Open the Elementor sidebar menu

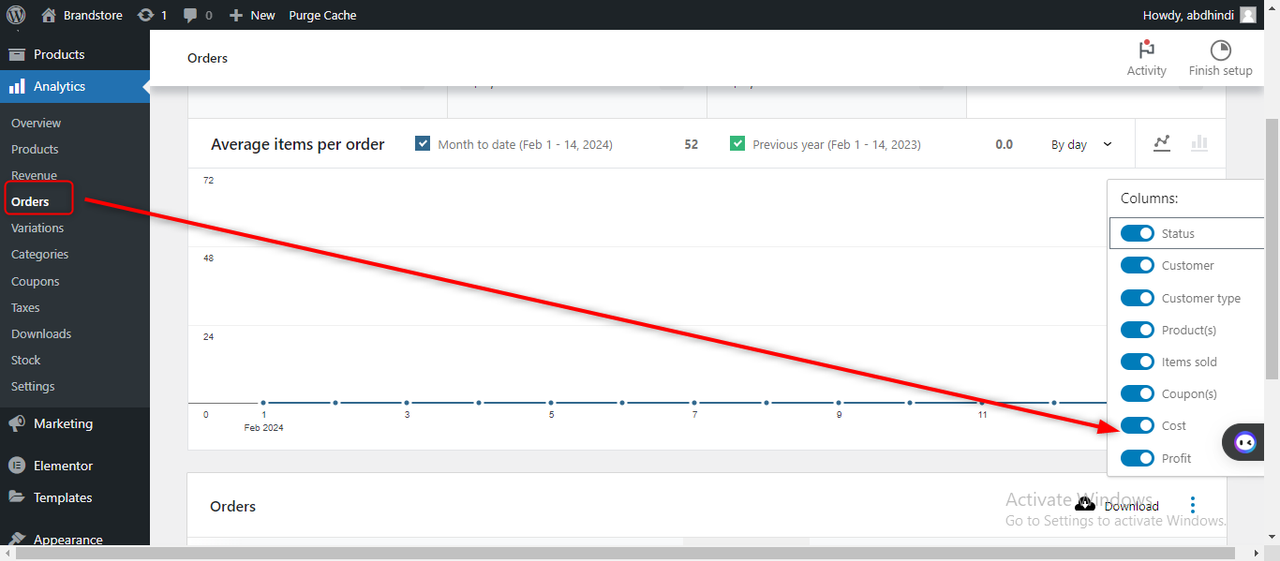75,466
